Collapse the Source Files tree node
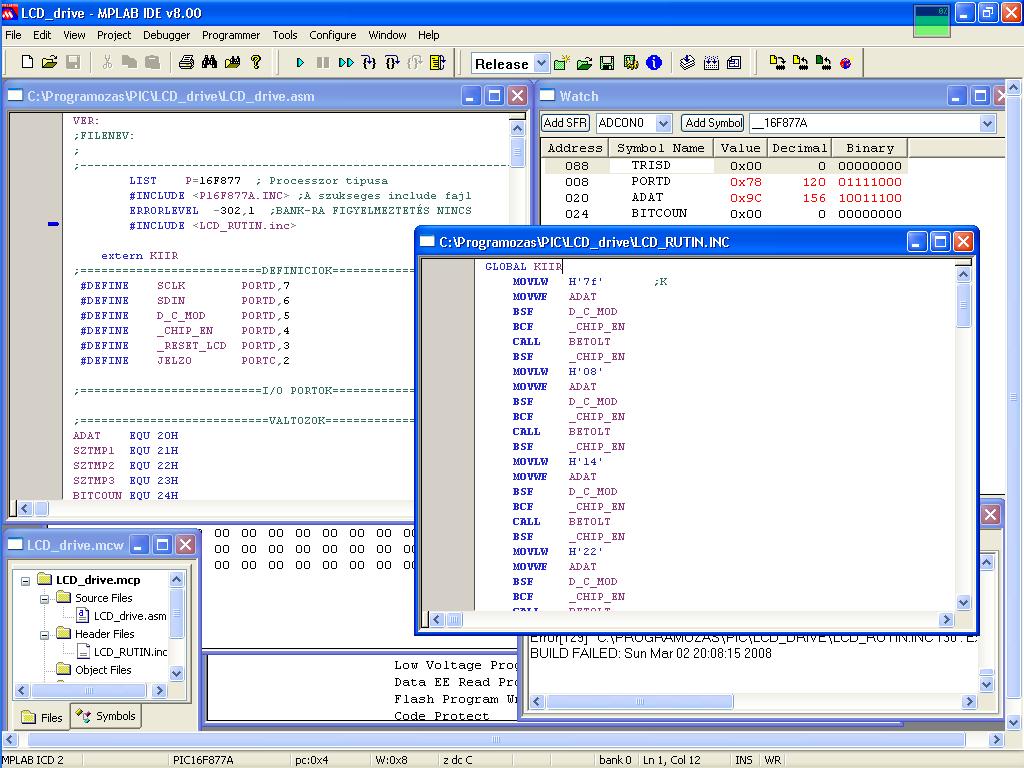 (45, 598)
